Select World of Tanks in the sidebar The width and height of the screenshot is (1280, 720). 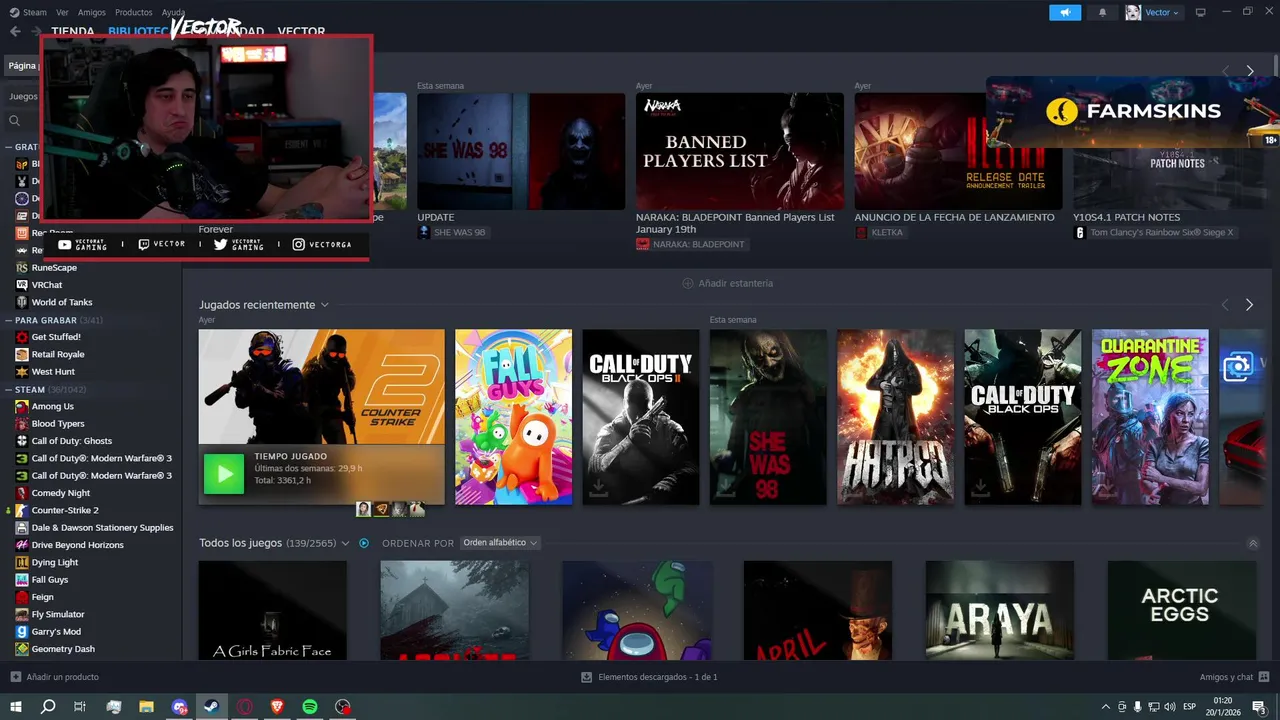tap(62, 302)
